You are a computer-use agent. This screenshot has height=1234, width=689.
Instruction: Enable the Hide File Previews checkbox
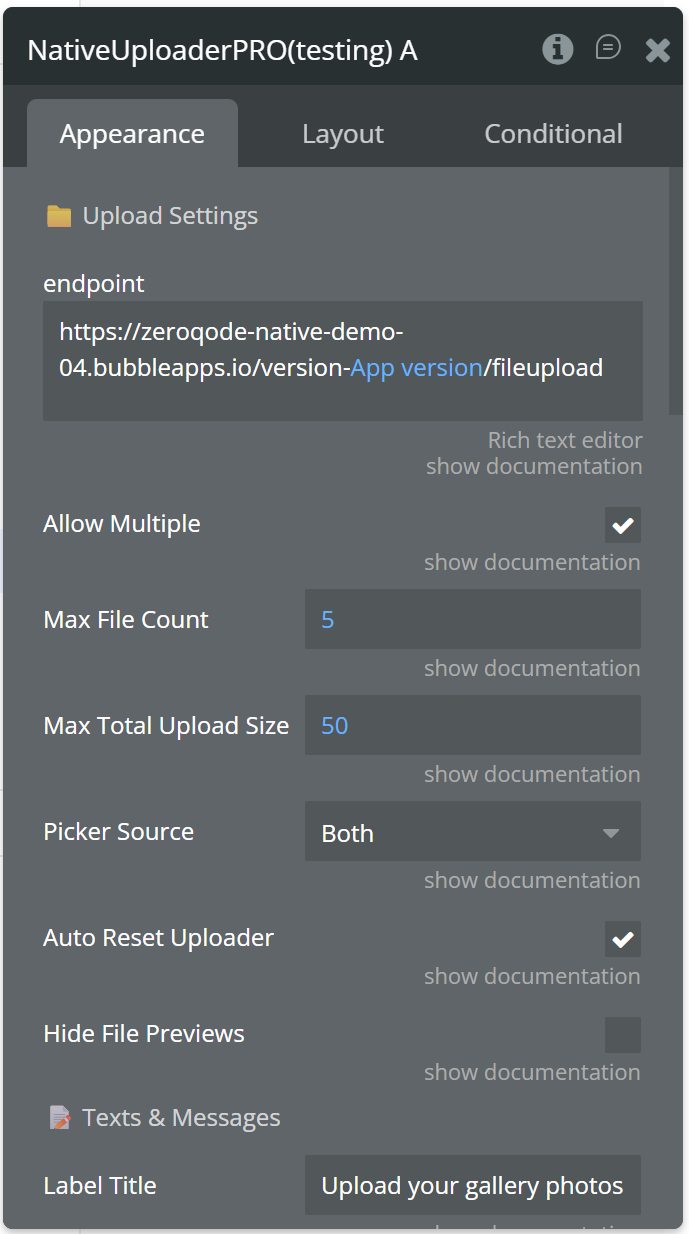(x=622, y=1035)
